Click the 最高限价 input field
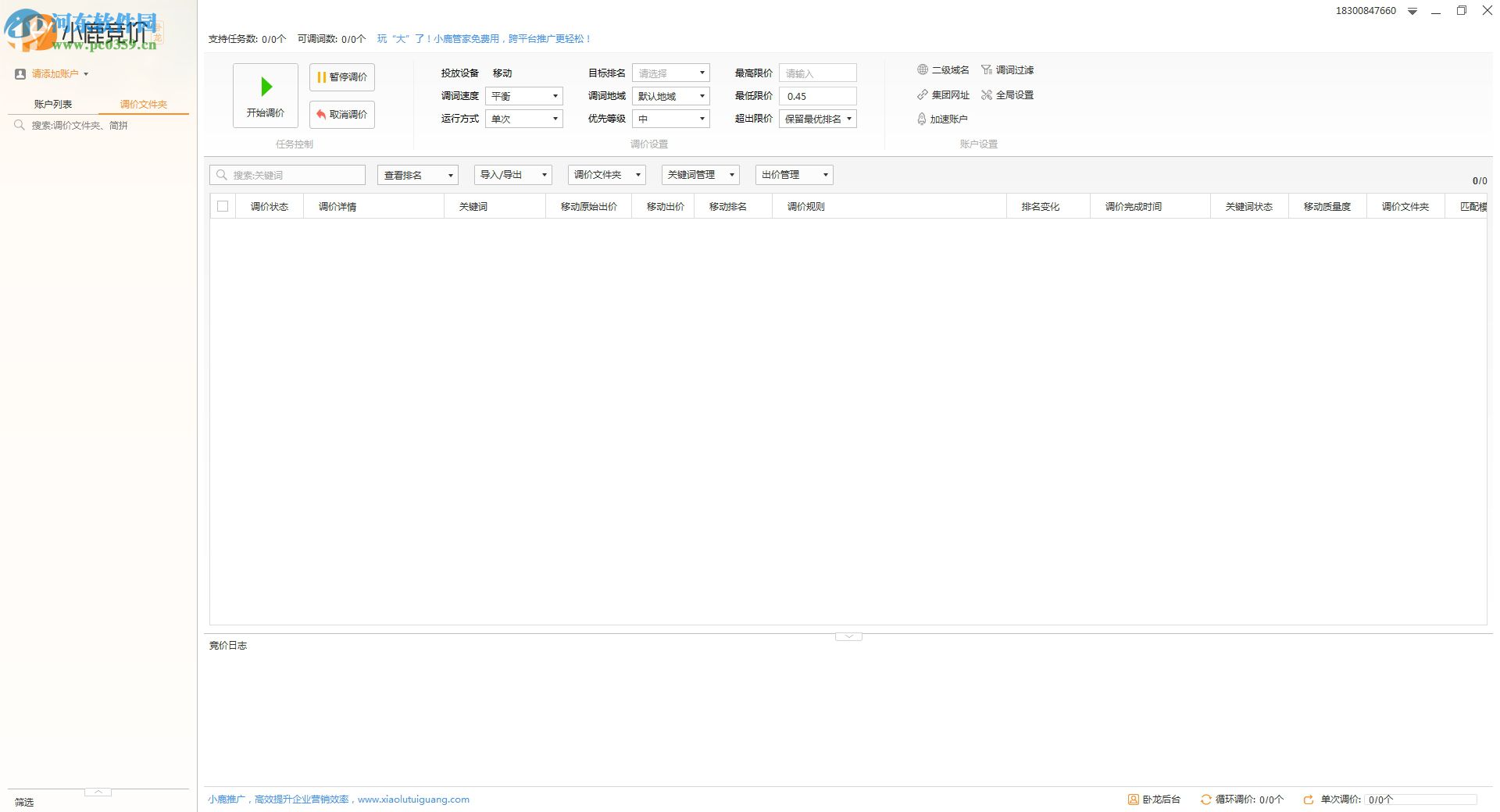1500x812 pixels. click(x=818, y=73)
